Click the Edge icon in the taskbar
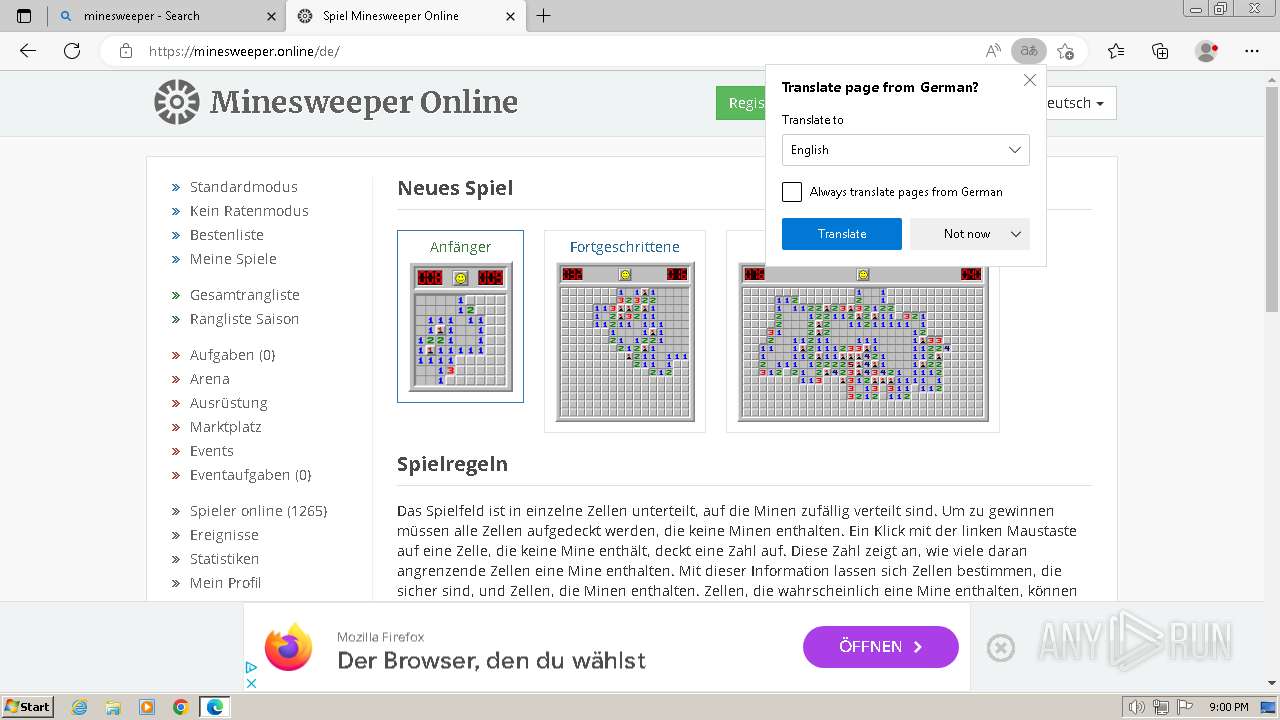Image resolution: width=1280 pixels, height=720 pixels. 214,707
